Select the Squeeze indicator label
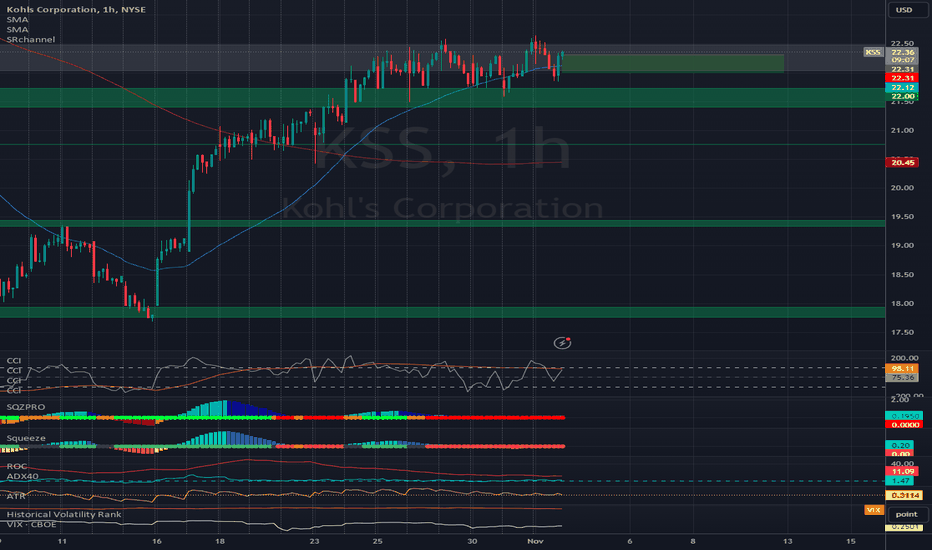 coord(26,438)
